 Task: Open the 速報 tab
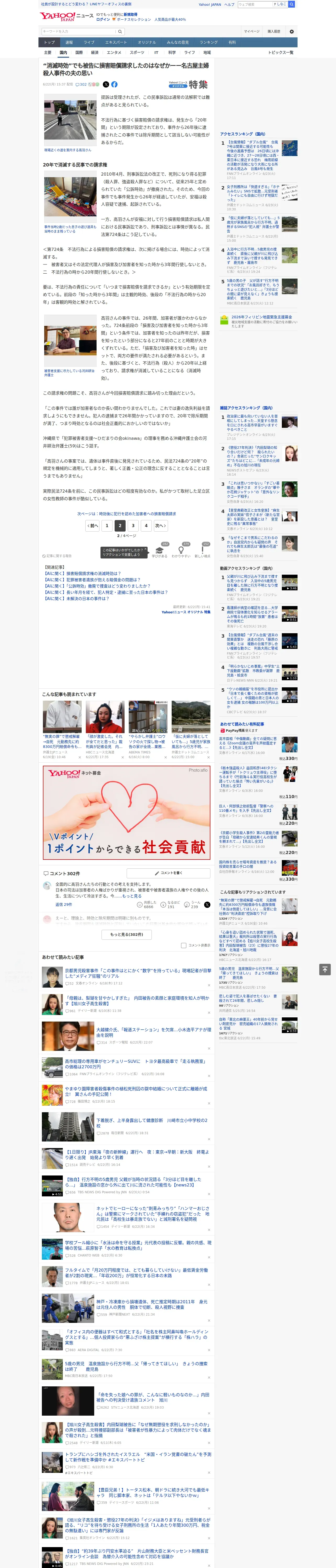69,43
